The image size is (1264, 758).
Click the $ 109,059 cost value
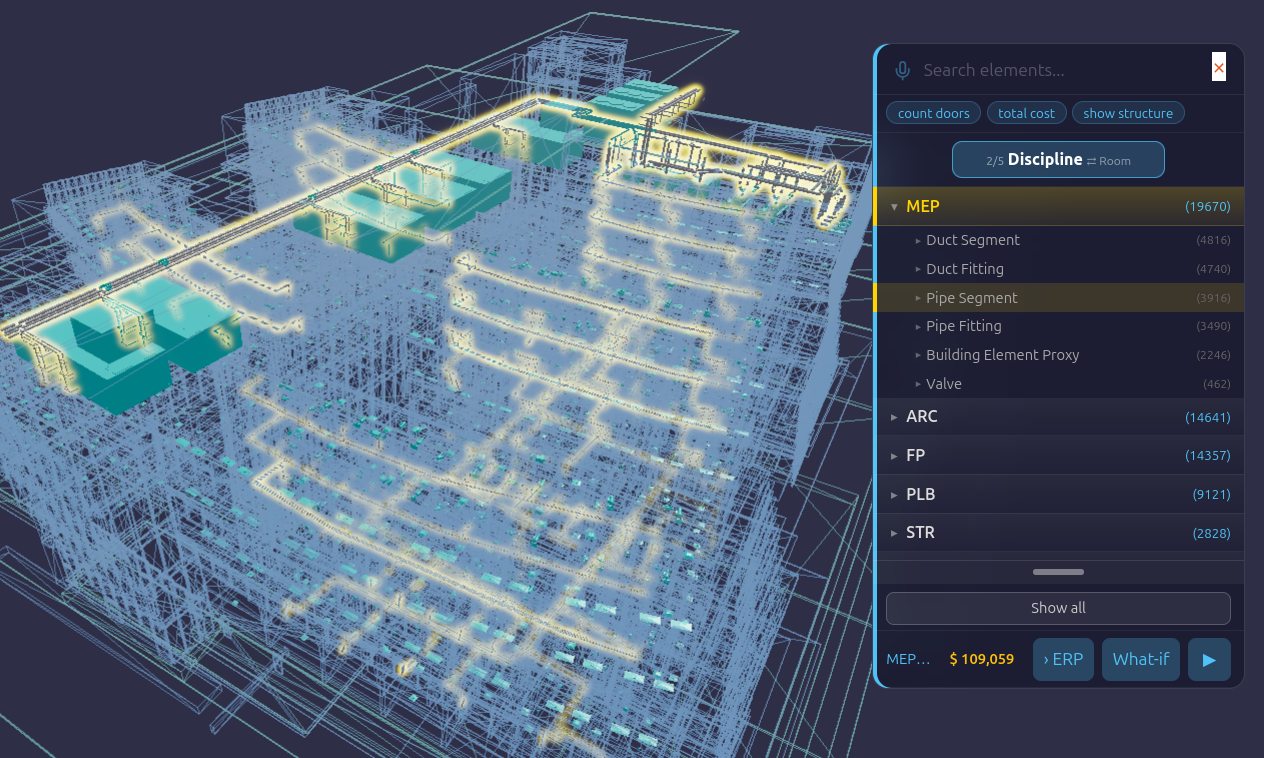coord(982,659)
